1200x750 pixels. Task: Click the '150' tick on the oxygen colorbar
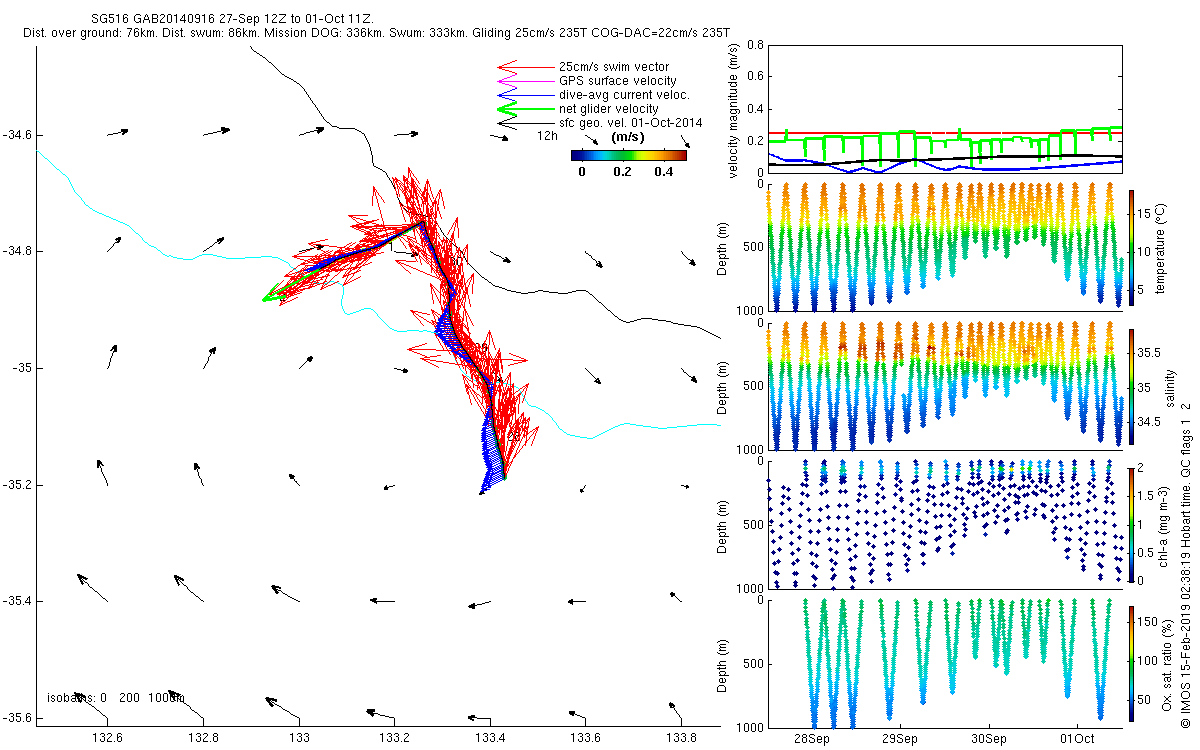[x=1149, y=622]
